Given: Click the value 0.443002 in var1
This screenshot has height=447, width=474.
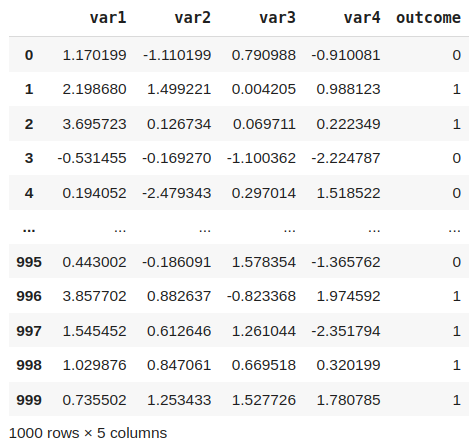Looking at the screenshot, I should click(95, 262).
